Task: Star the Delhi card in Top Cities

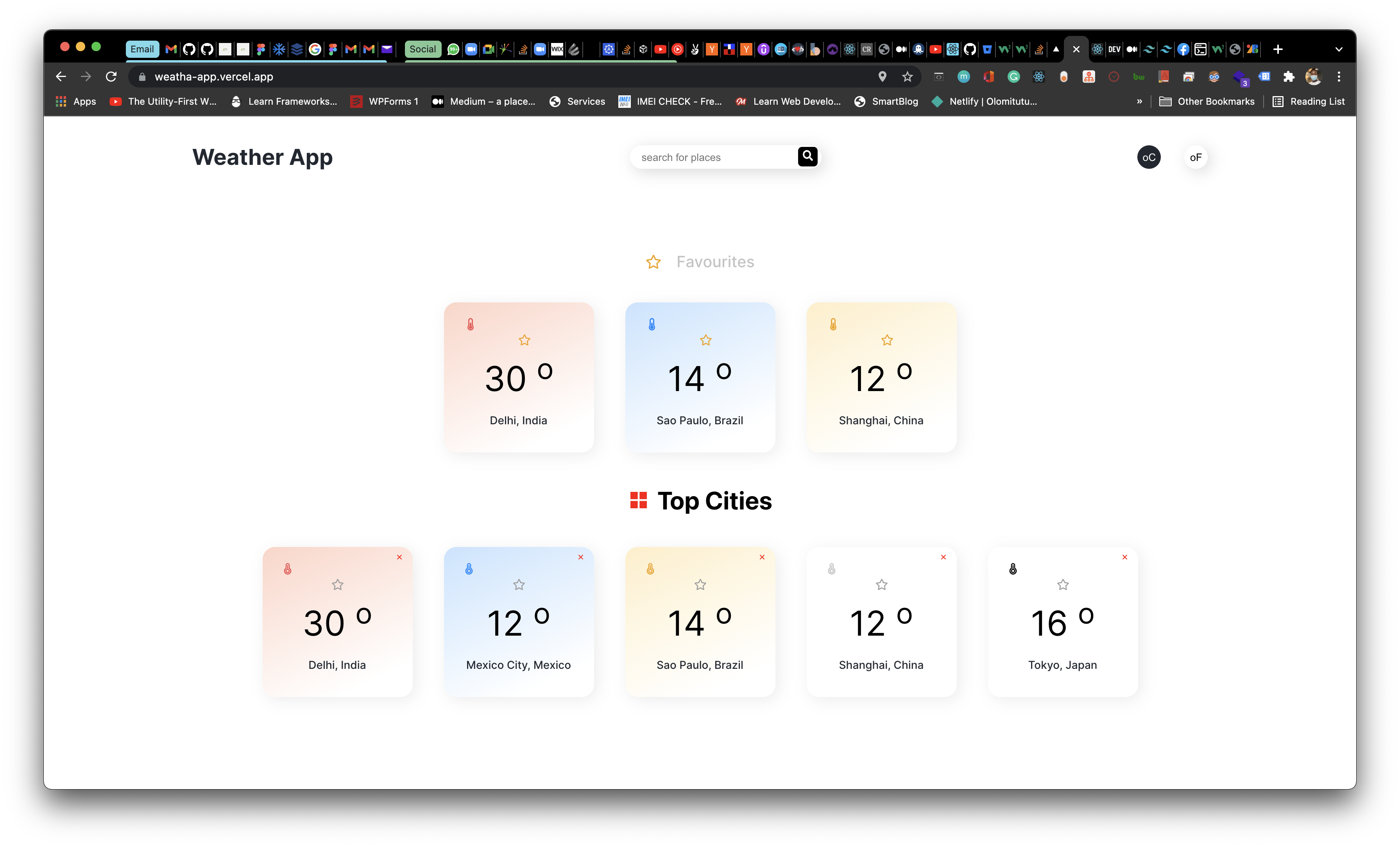Action: coord(338,584)
